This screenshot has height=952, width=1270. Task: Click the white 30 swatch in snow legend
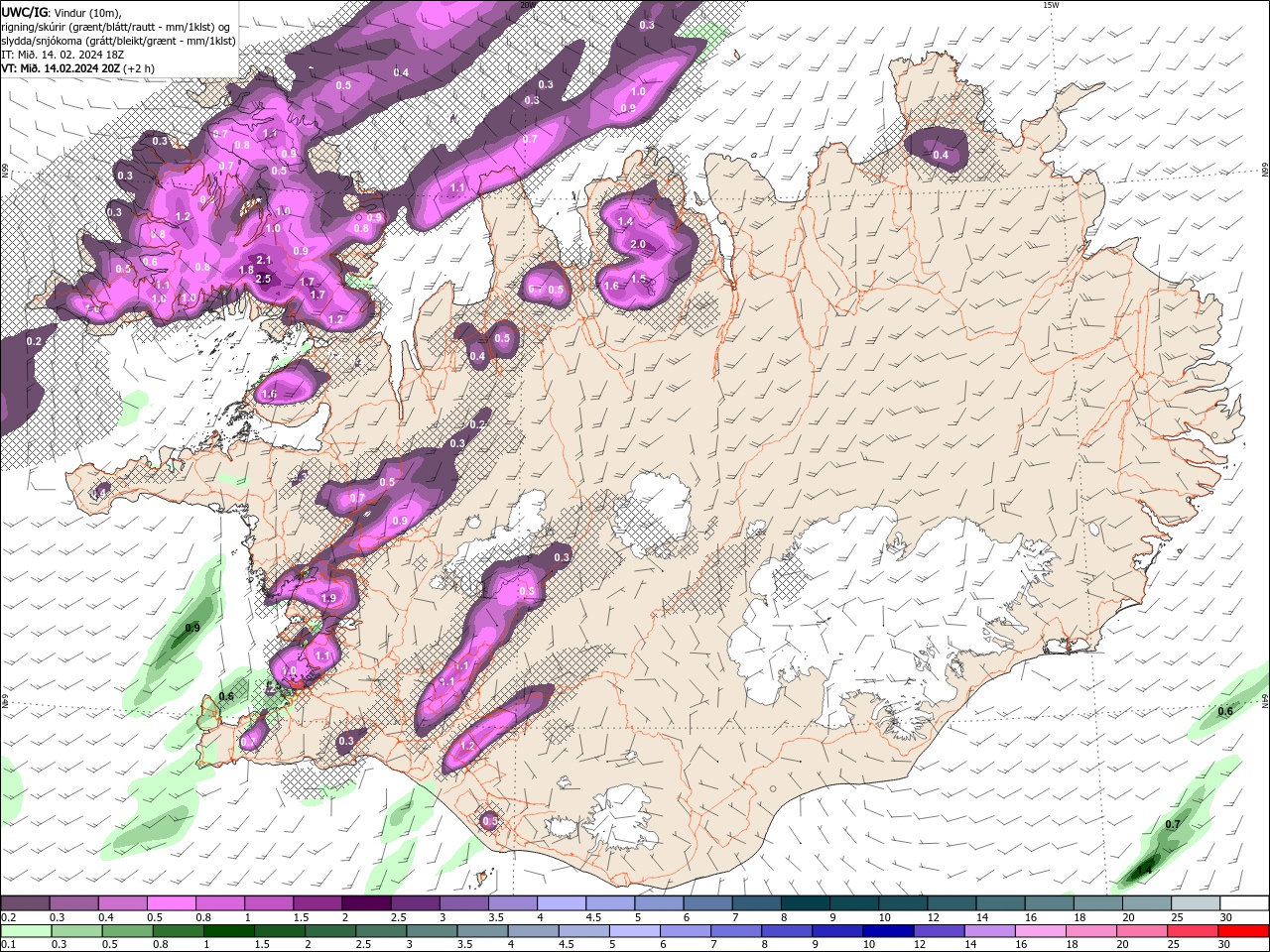(x=1245, y=903)
